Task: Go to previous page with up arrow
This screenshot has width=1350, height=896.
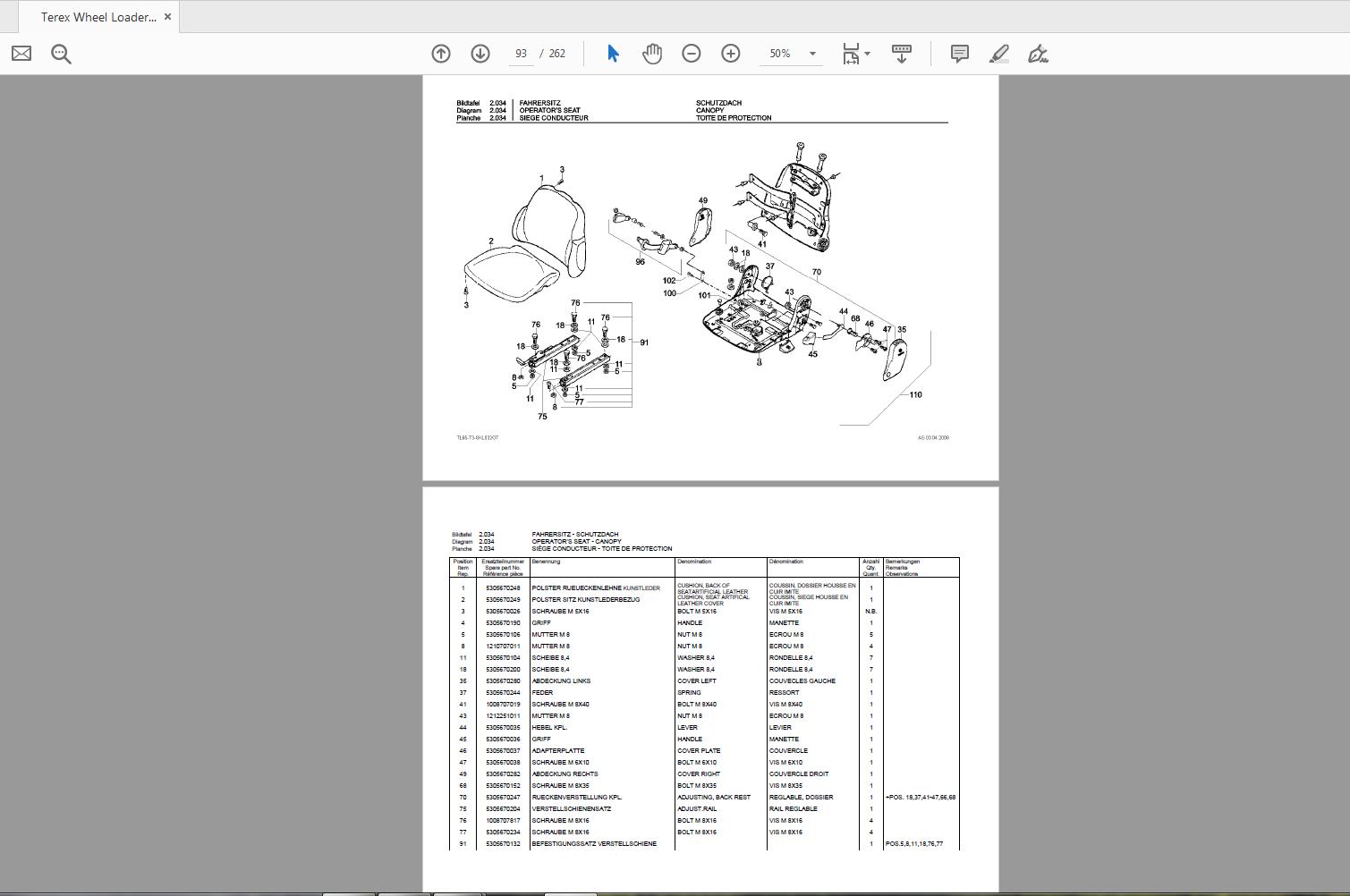Action: click(441, 54)
